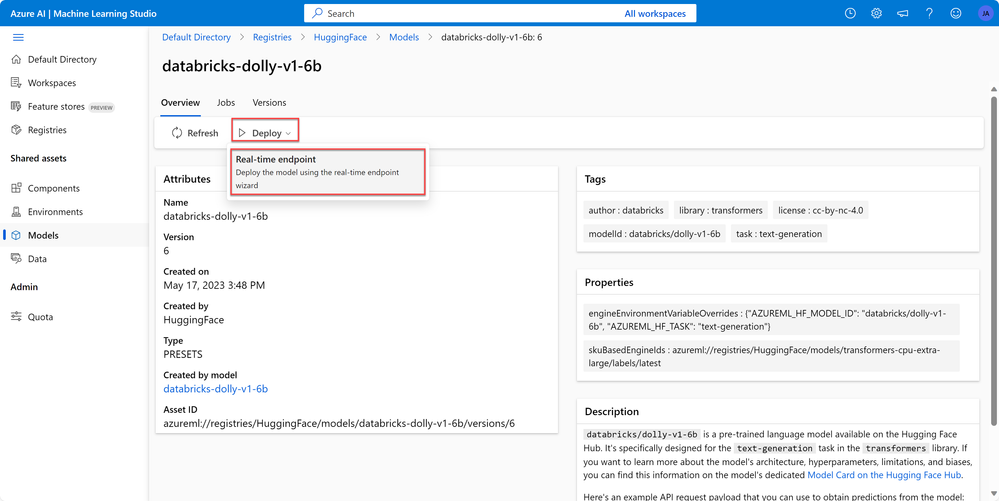Toggle the hamburger navigation menu

point(18,38)
